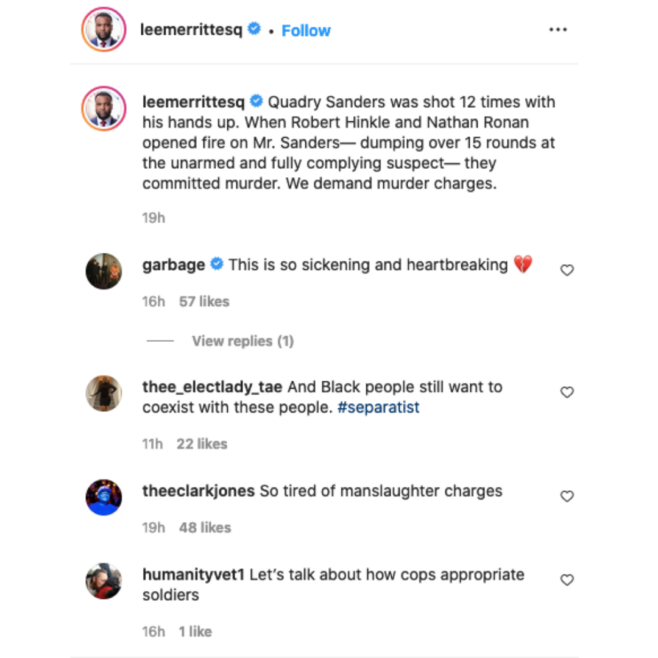Image resolution: width=658 pixels, height=658 pixels.
Task: Follow leemerrittesq
Action: pyautogui.click(x=306, y=30)
